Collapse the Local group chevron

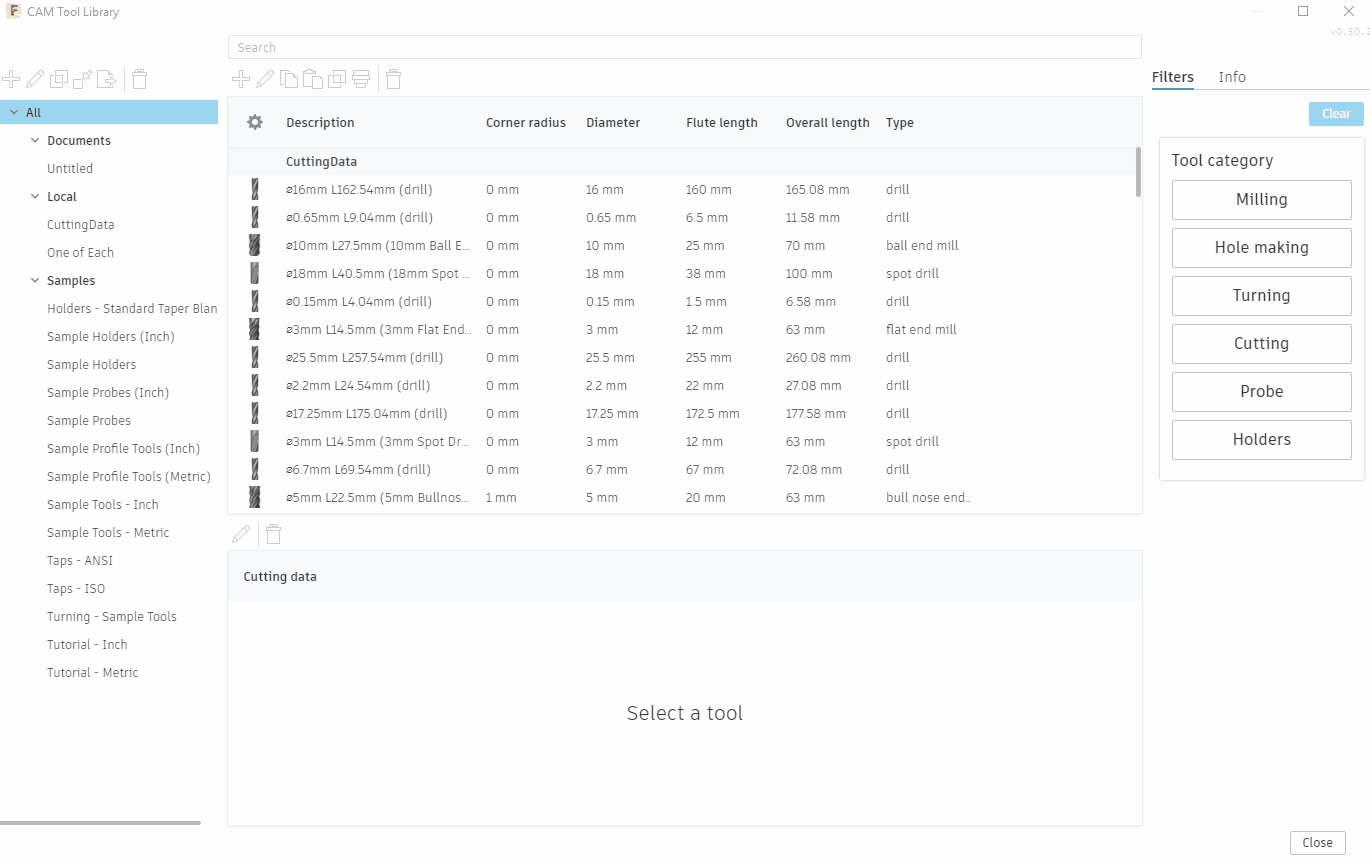click(35, 197)
